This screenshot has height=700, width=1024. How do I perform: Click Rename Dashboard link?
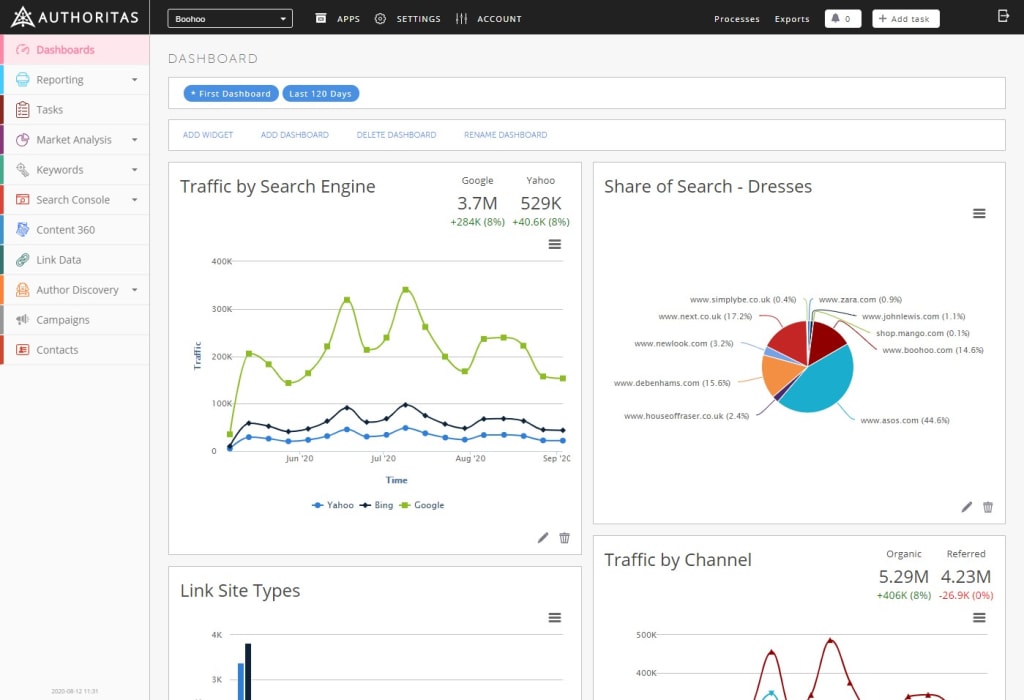(505, 135)
